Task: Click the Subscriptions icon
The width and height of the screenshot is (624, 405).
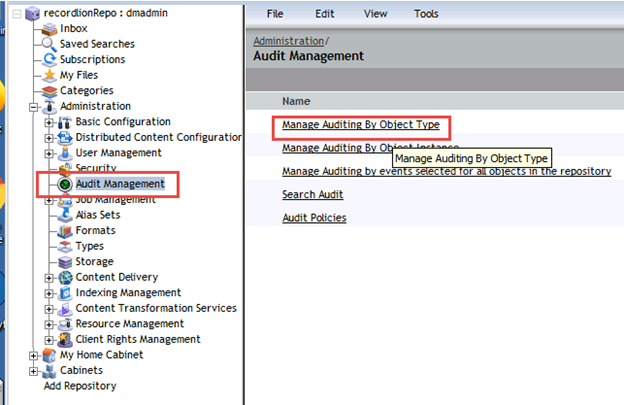Action: pos(51,60)
